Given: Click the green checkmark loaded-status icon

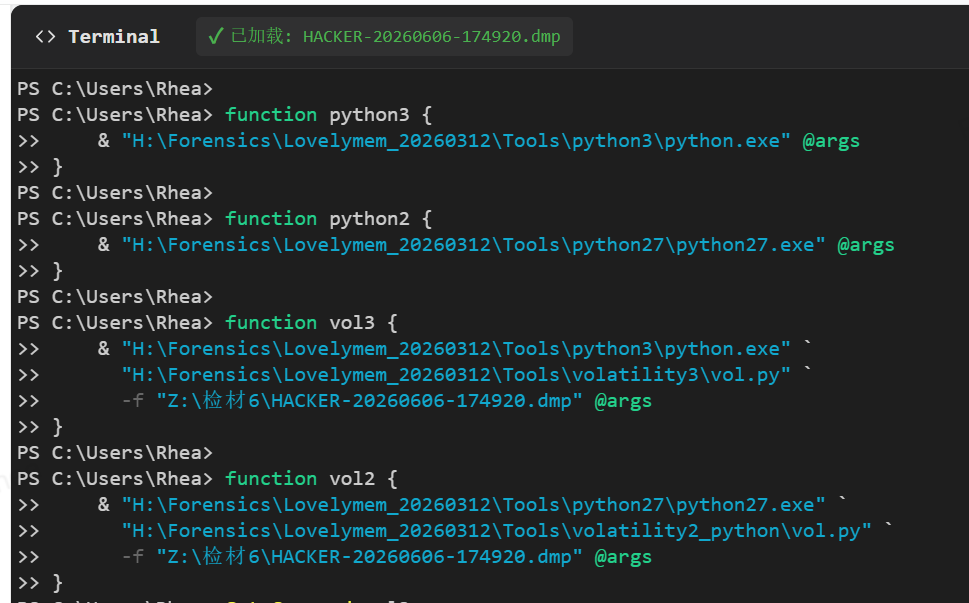Looking at the screenshot, I should click(x=216, y=36).
